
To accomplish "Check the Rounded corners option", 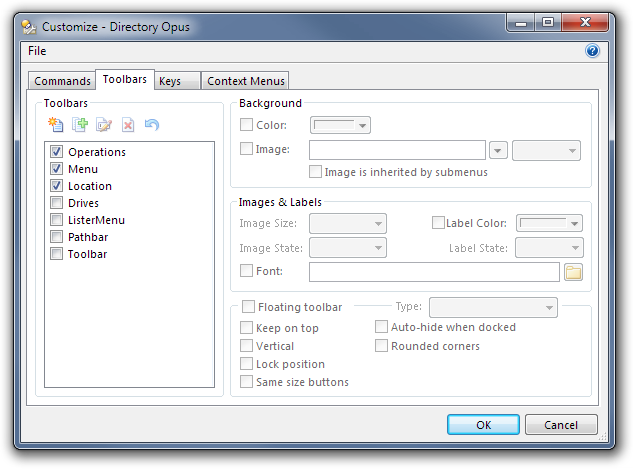I will point(381,345).
